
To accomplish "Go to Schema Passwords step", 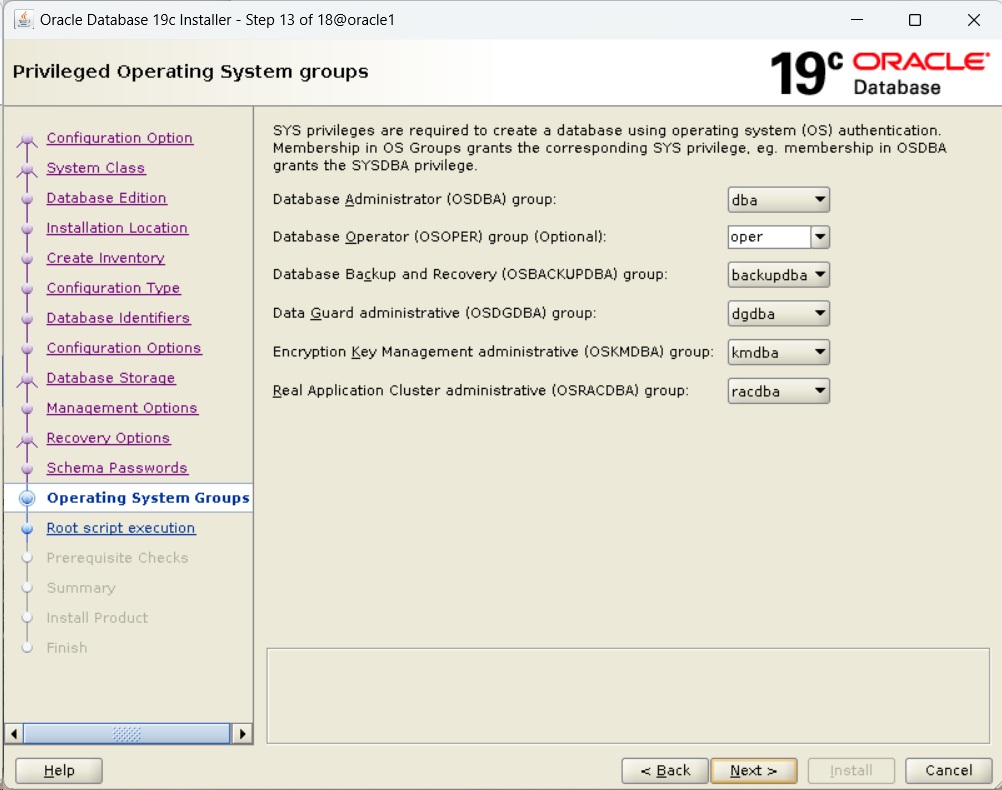I will tap(117, 468).
